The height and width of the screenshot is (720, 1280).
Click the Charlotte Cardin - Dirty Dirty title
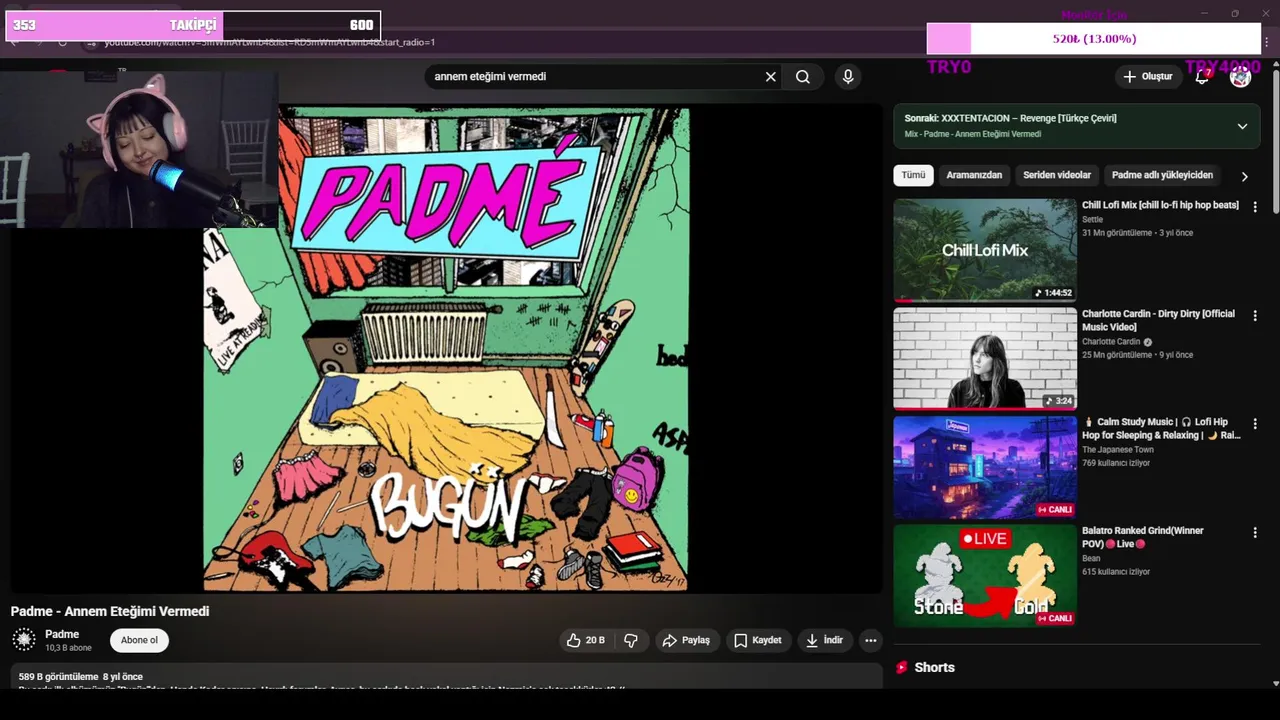(1158, 320)
